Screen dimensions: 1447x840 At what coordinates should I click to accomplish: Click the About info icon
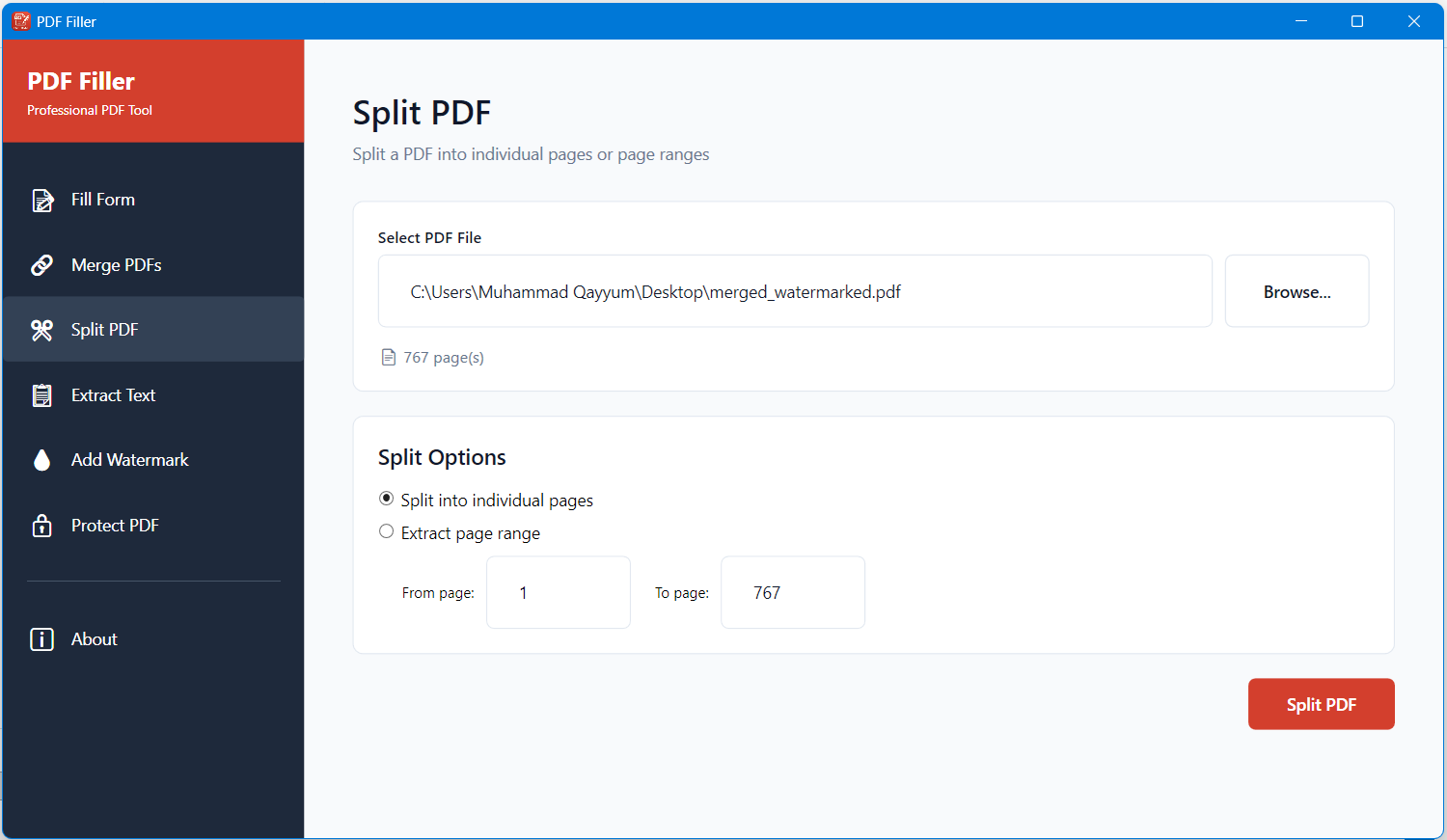coord(42,638)
